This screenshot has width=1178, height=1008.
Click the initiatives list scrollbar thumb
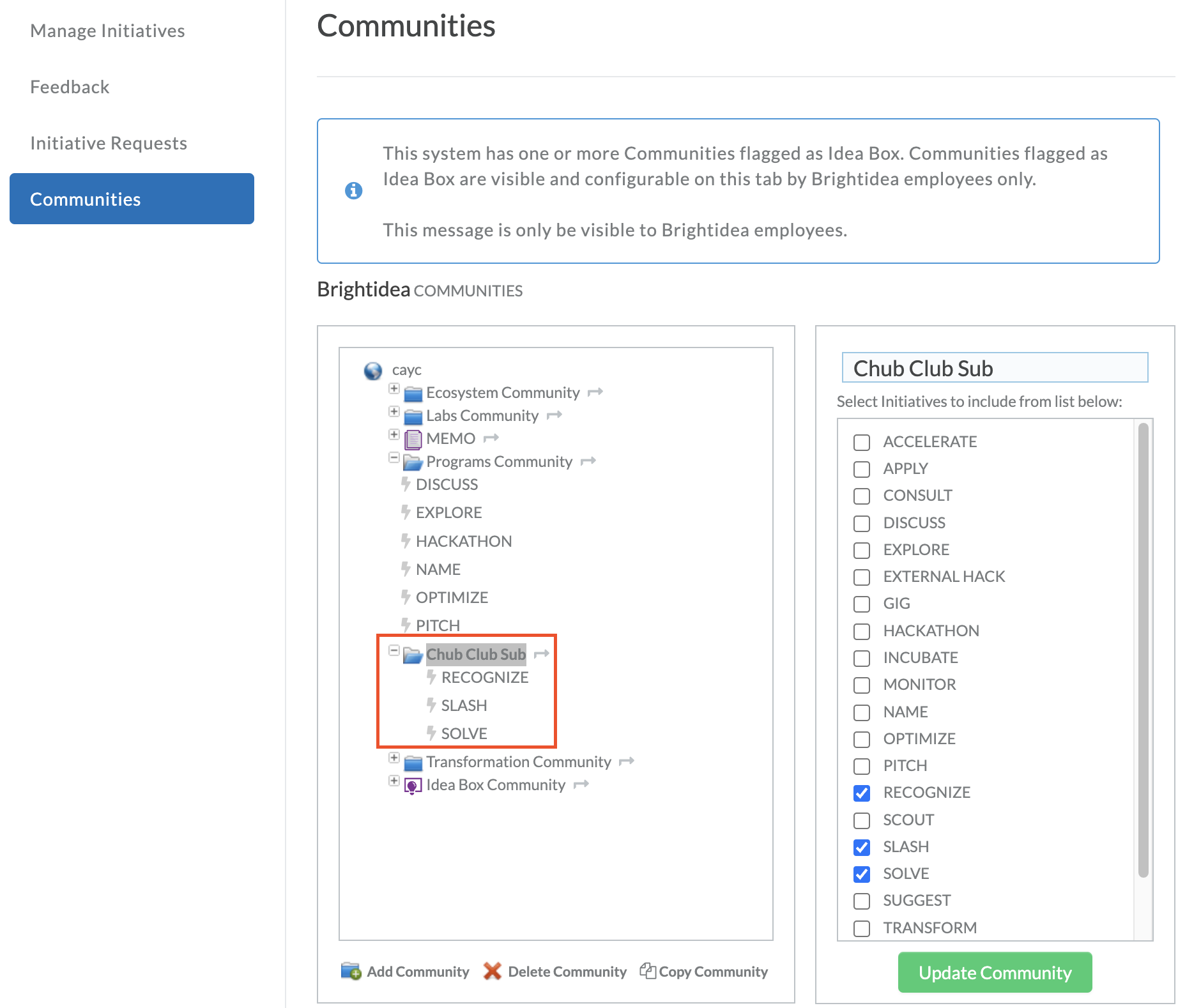1144,650
